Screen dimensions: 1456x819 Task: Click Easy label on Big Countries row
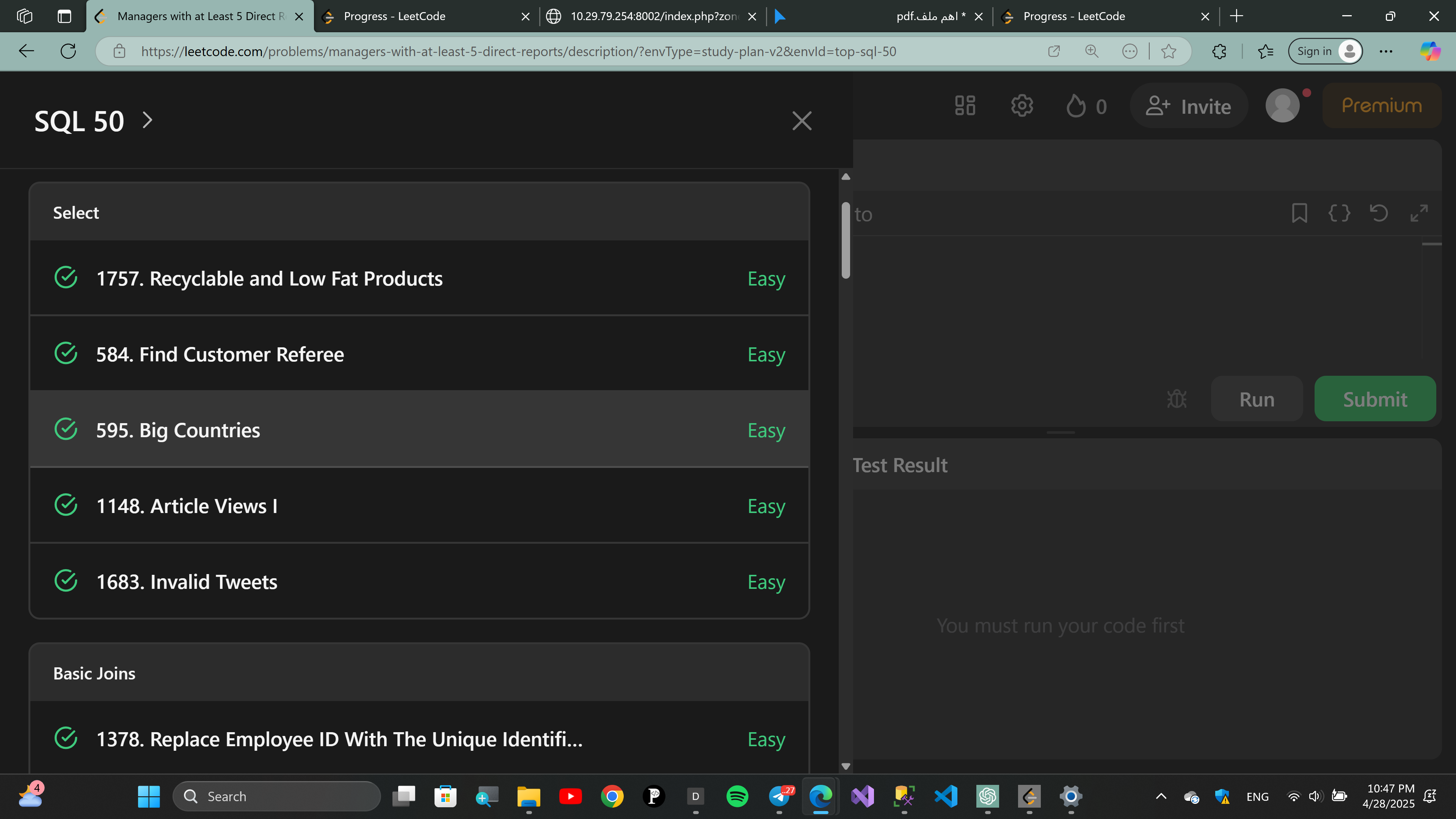tap(766, 431)
